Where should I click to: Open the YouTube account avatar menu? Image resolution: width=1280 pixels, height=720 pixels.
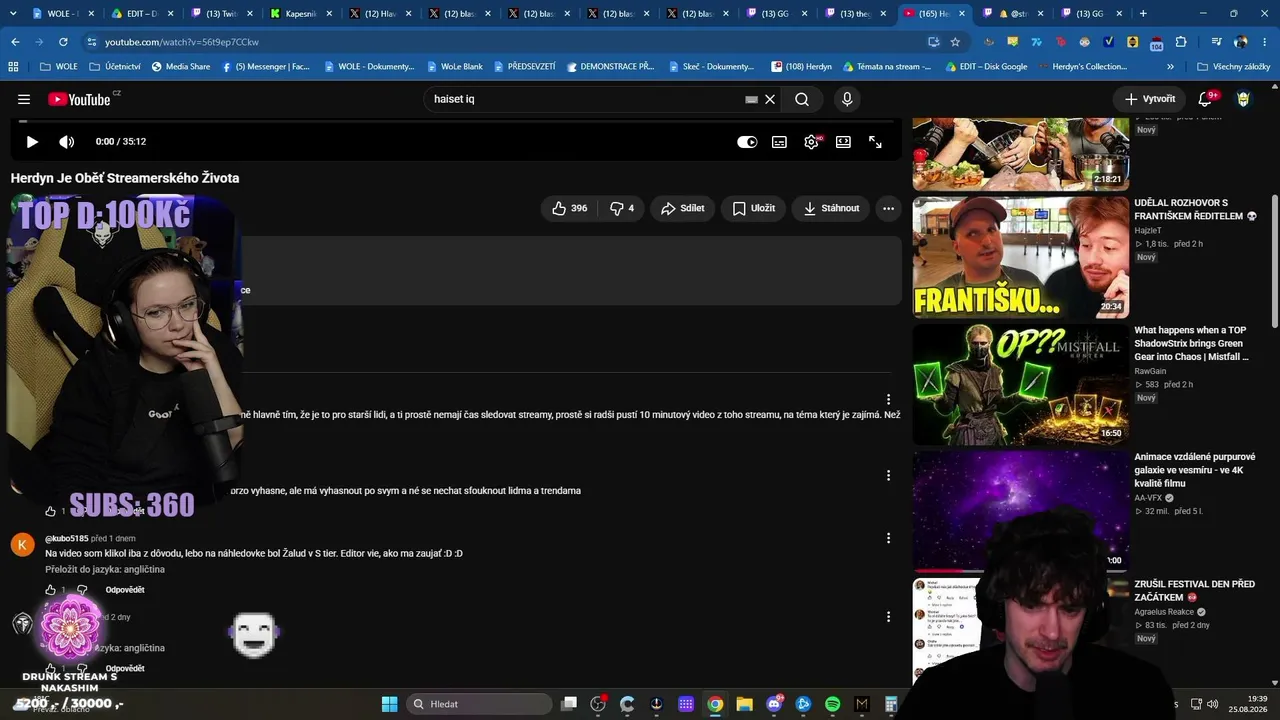coord(1244,99)
